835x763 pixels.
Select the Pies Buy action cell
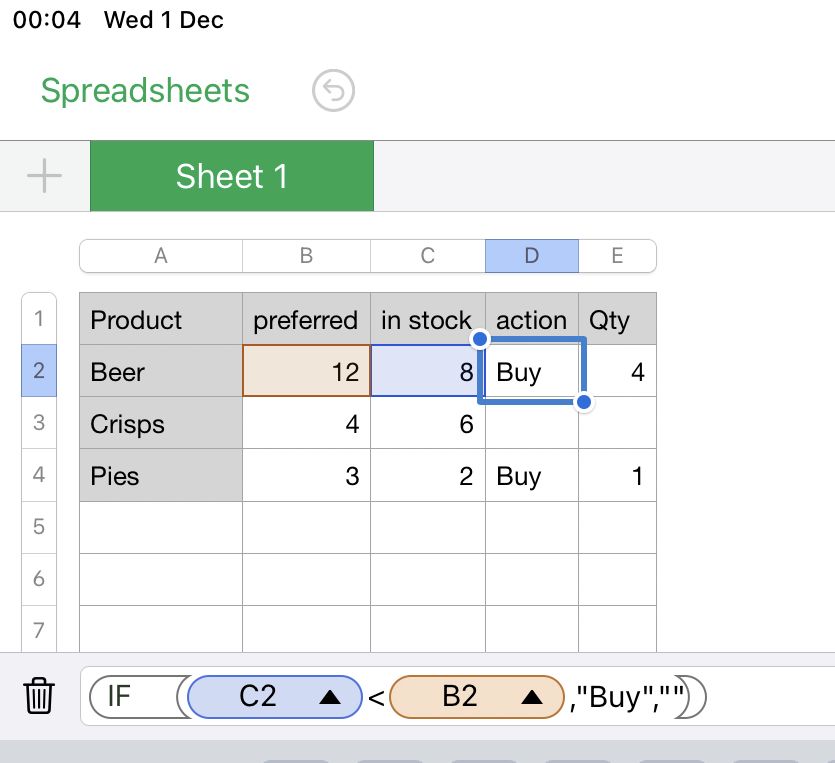pos(531,475)
